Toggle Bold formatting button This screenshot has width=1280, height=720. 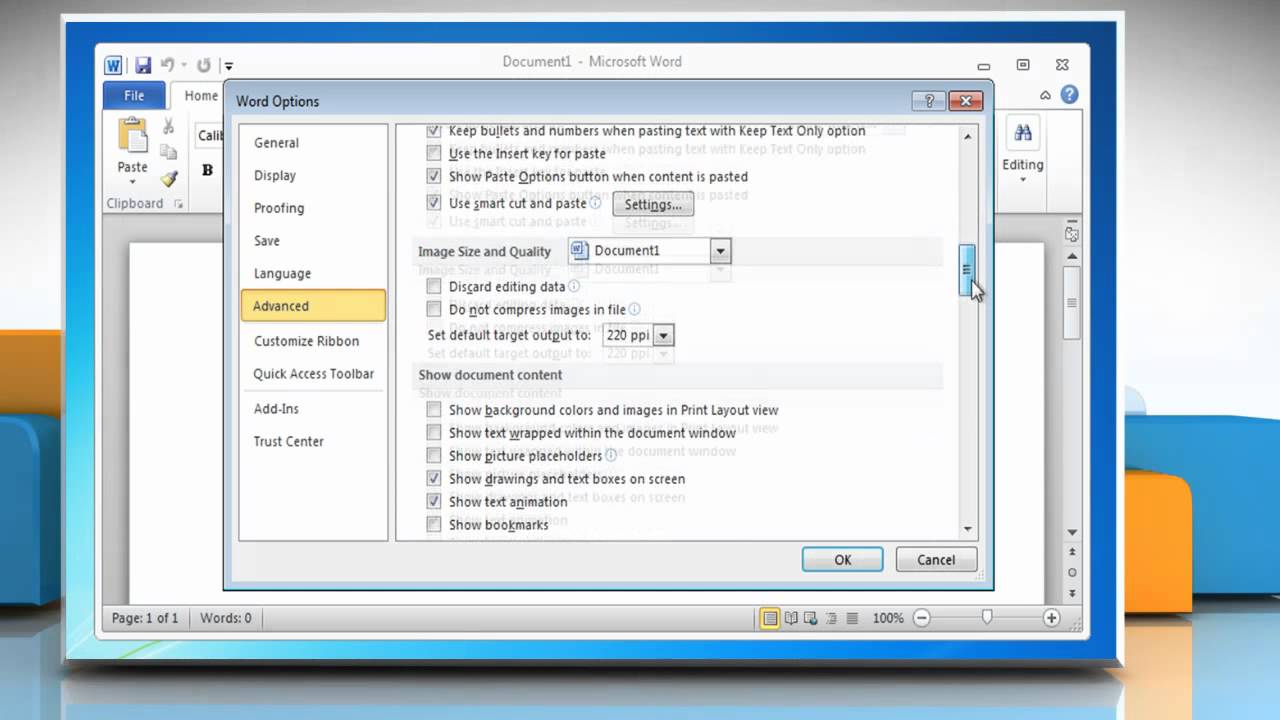click(x=207, y=170)
